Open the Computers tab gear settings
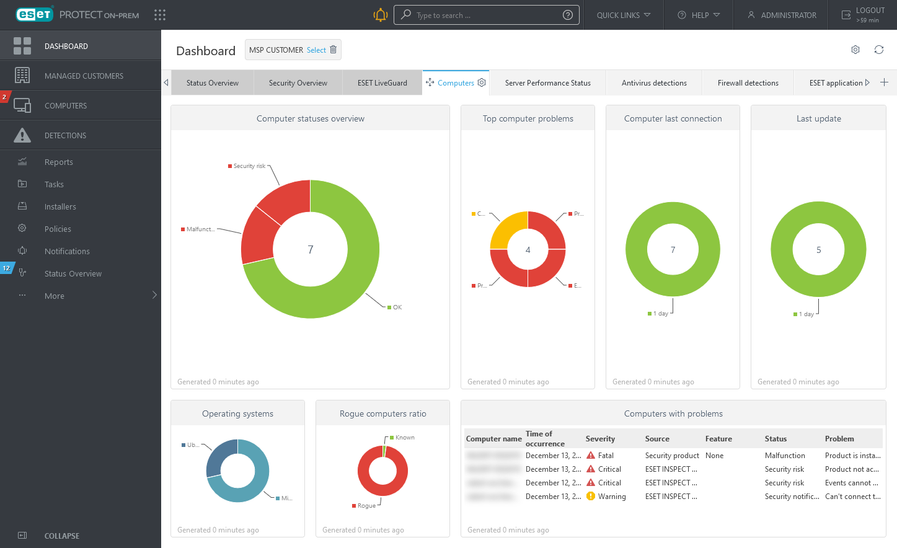This screenshot has width=897, height=548. [482, 83]
